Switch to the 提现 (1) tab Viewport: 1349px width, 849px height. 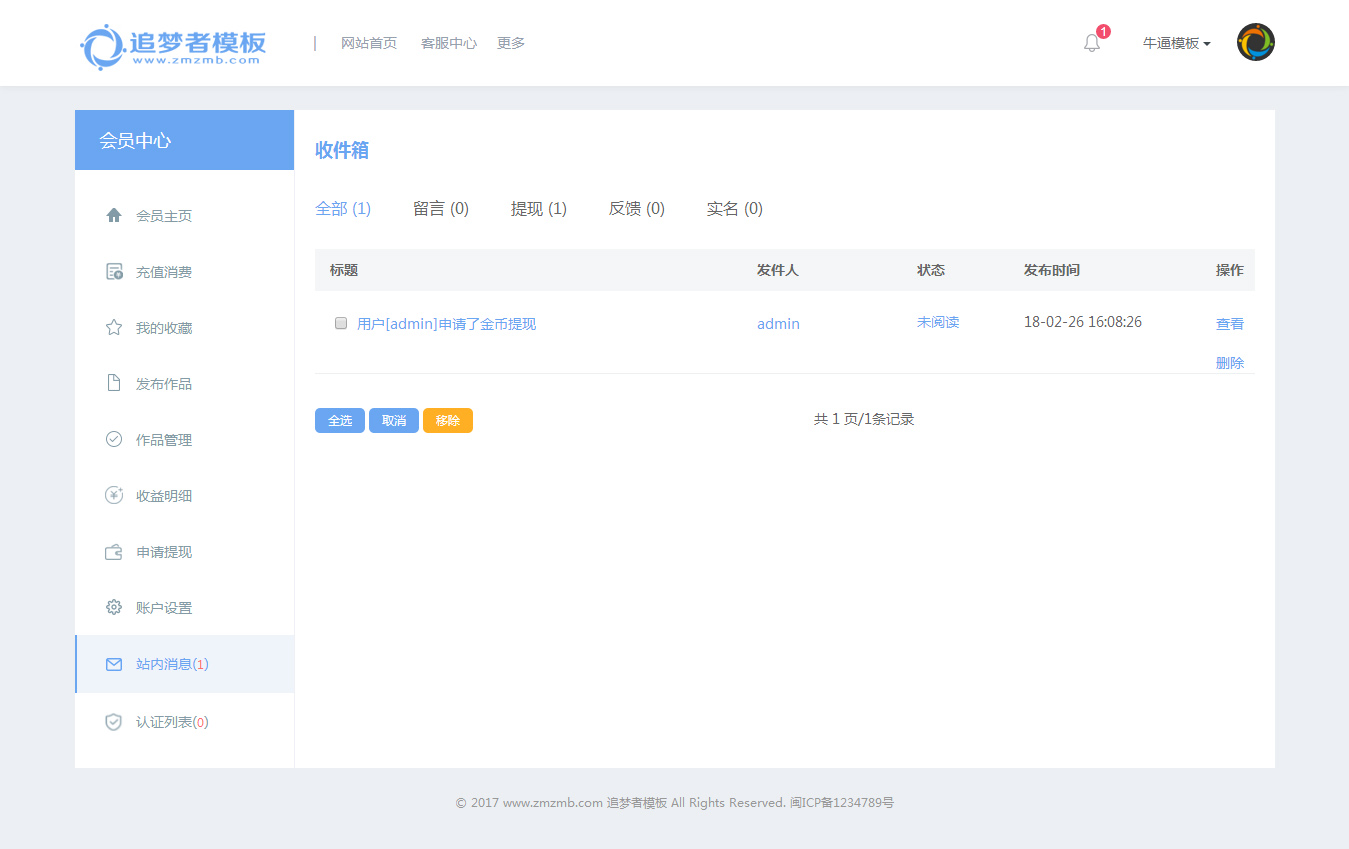click(538, 209)
